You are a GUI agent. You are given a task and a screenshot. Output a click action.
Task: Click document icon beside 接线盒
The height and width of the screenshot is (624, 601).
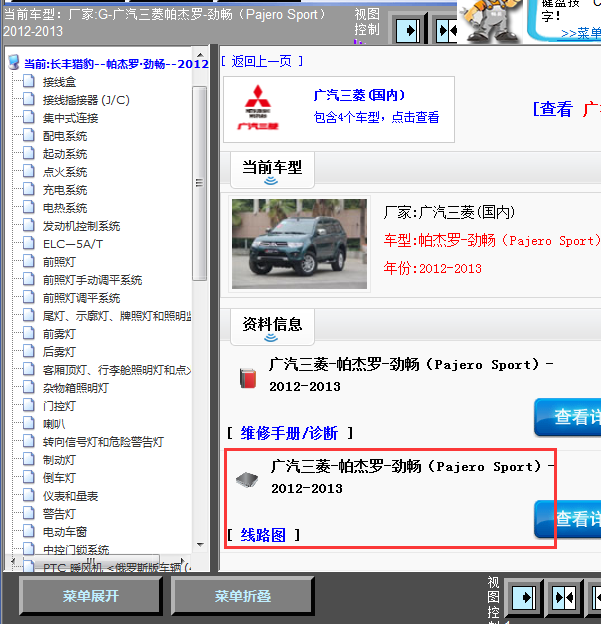pos(29,81)
